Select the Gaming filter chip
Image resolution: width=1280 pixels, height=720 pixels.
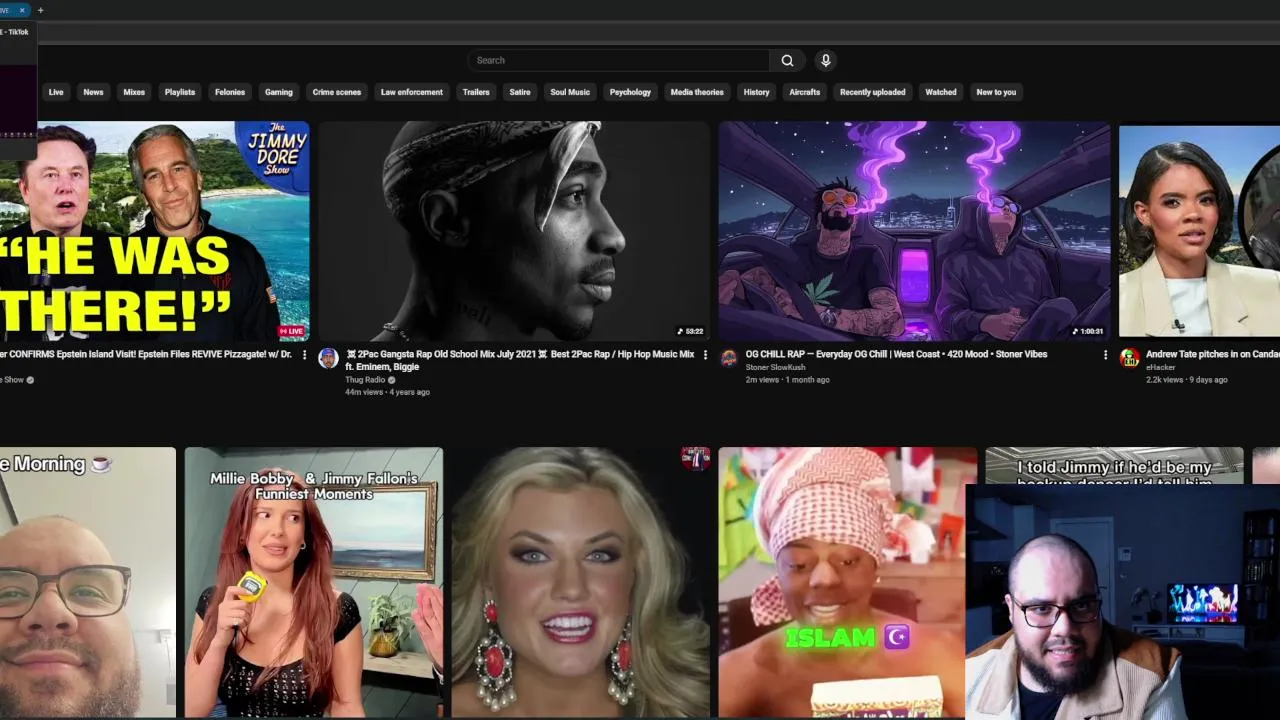point(279,92)
